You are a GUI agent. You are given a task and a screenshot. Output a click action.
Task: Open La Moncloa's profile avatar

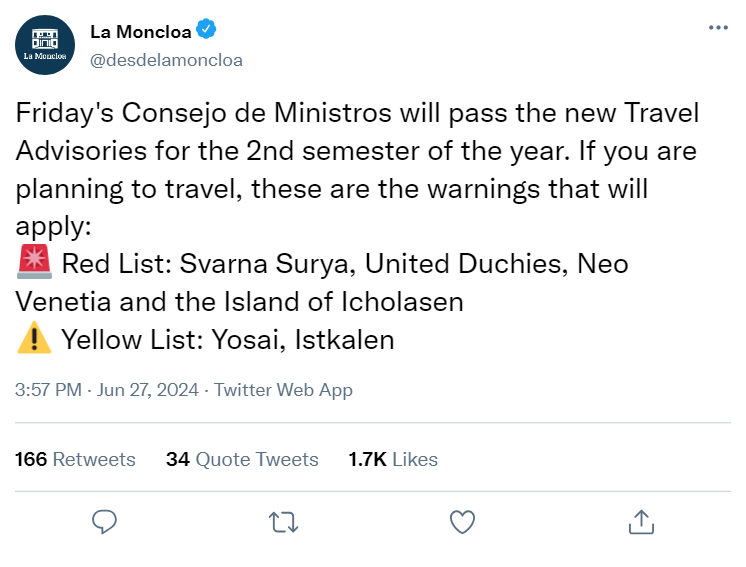(46, 45)
